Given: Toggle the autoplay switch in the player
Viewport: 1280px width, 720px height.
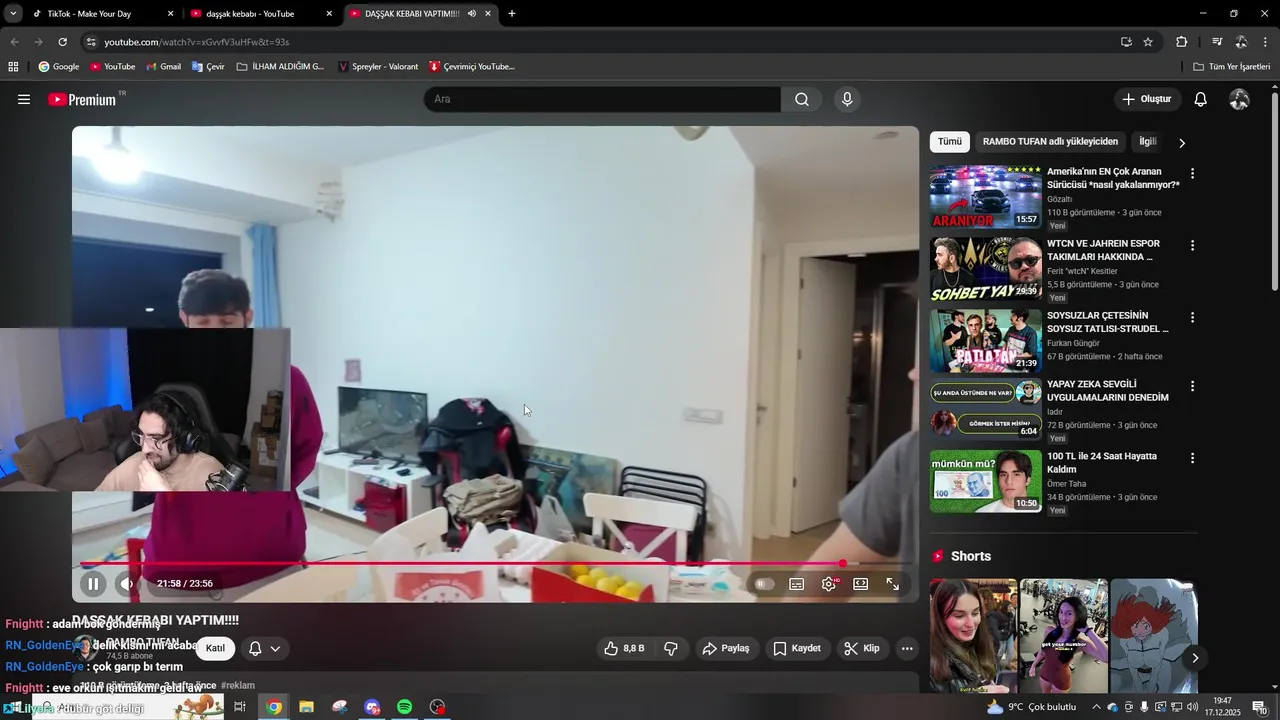Looking at the screenshot, I should (x=764, y=584).
